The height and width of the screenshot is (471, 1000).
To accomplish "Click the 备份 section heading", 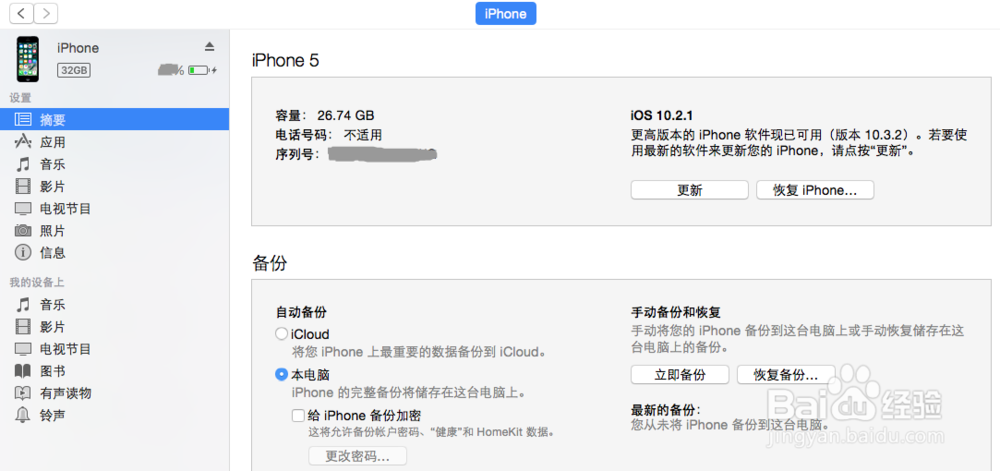I will 270,263.
